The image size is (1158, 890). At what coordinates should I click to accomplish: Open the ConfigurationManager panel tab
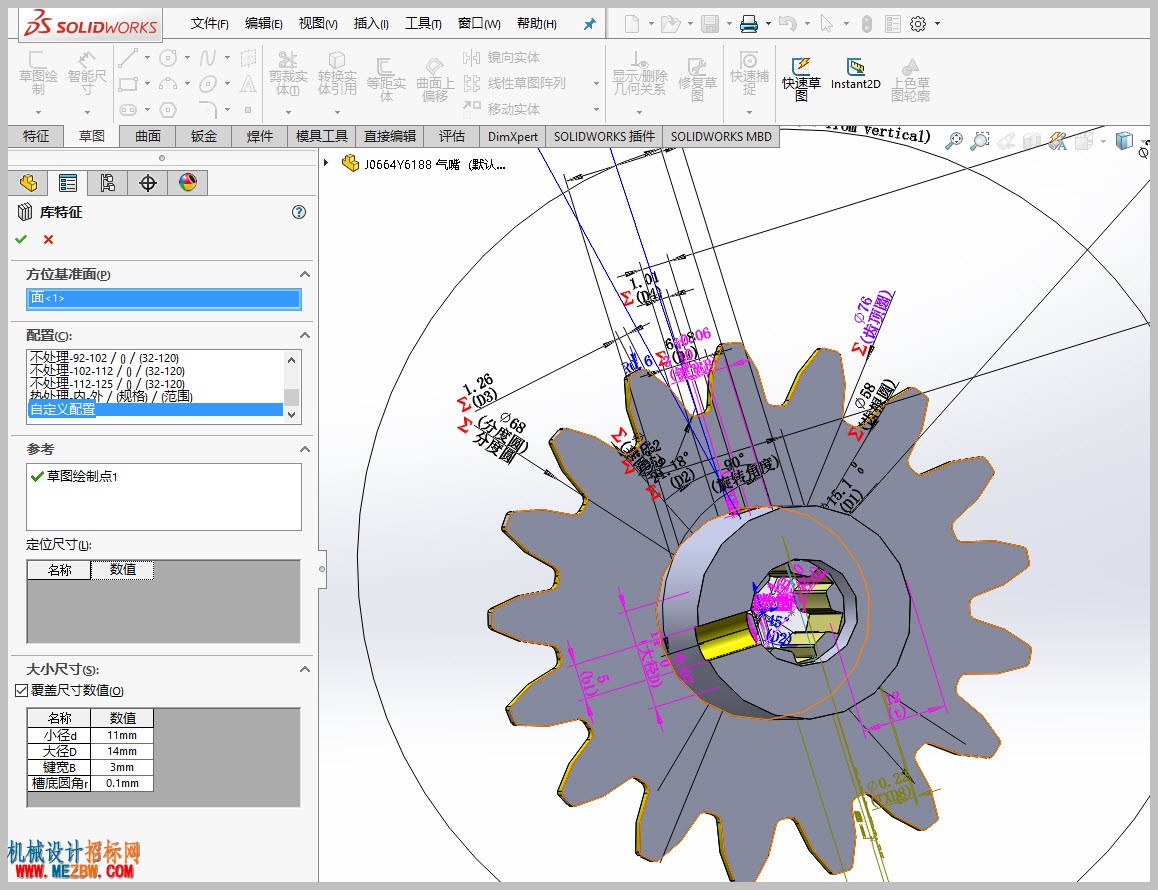pos(108,183)
